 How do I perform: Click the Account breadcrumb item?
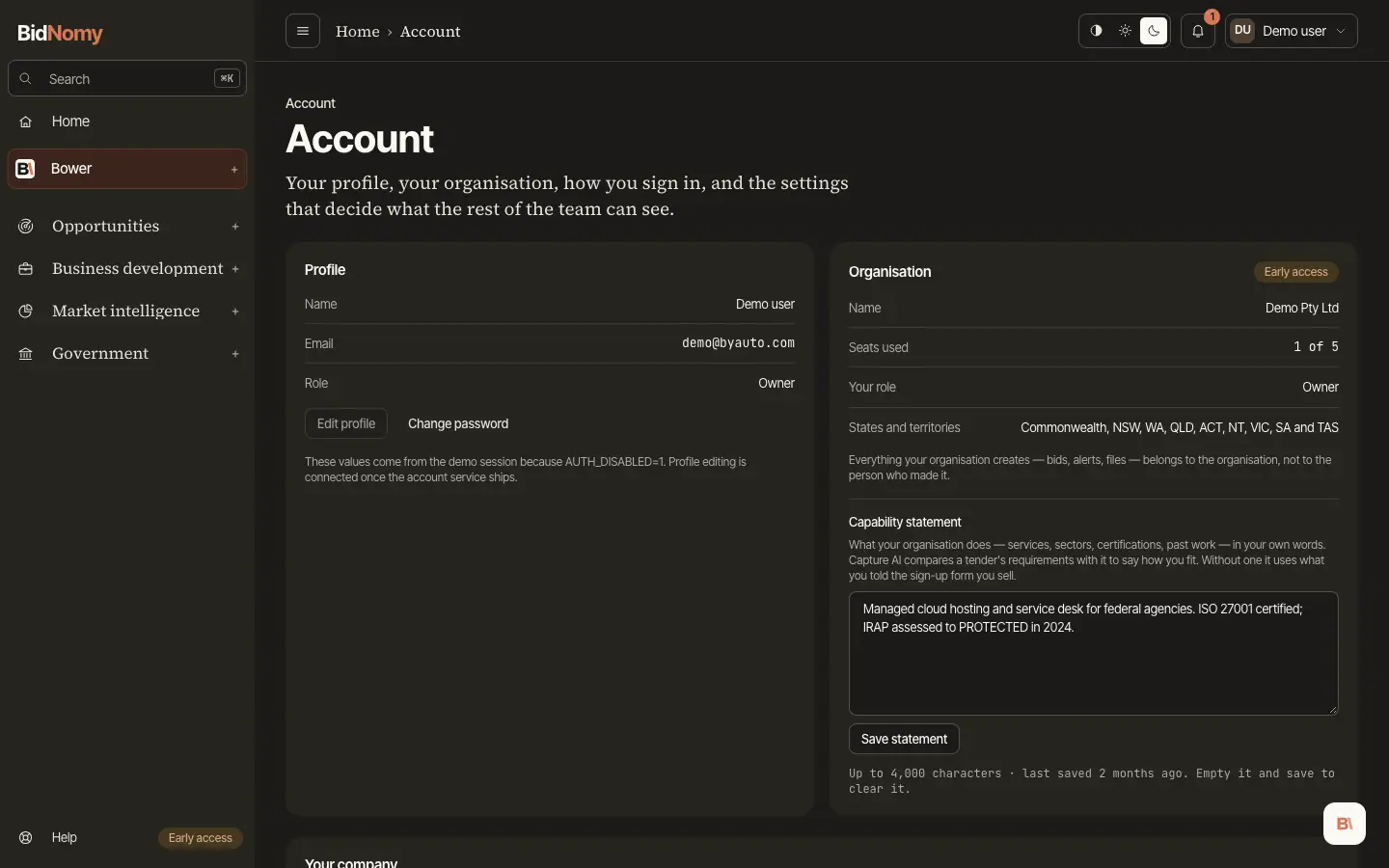click(430, 32)
